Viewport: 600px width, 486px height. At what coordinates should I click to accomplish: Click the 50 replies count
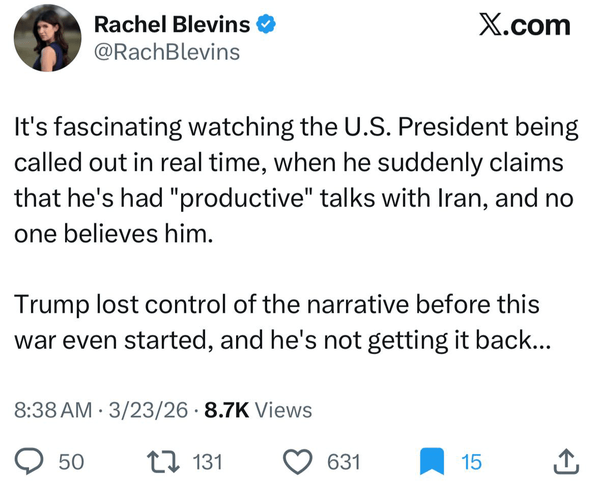click(x=71, y=462)
